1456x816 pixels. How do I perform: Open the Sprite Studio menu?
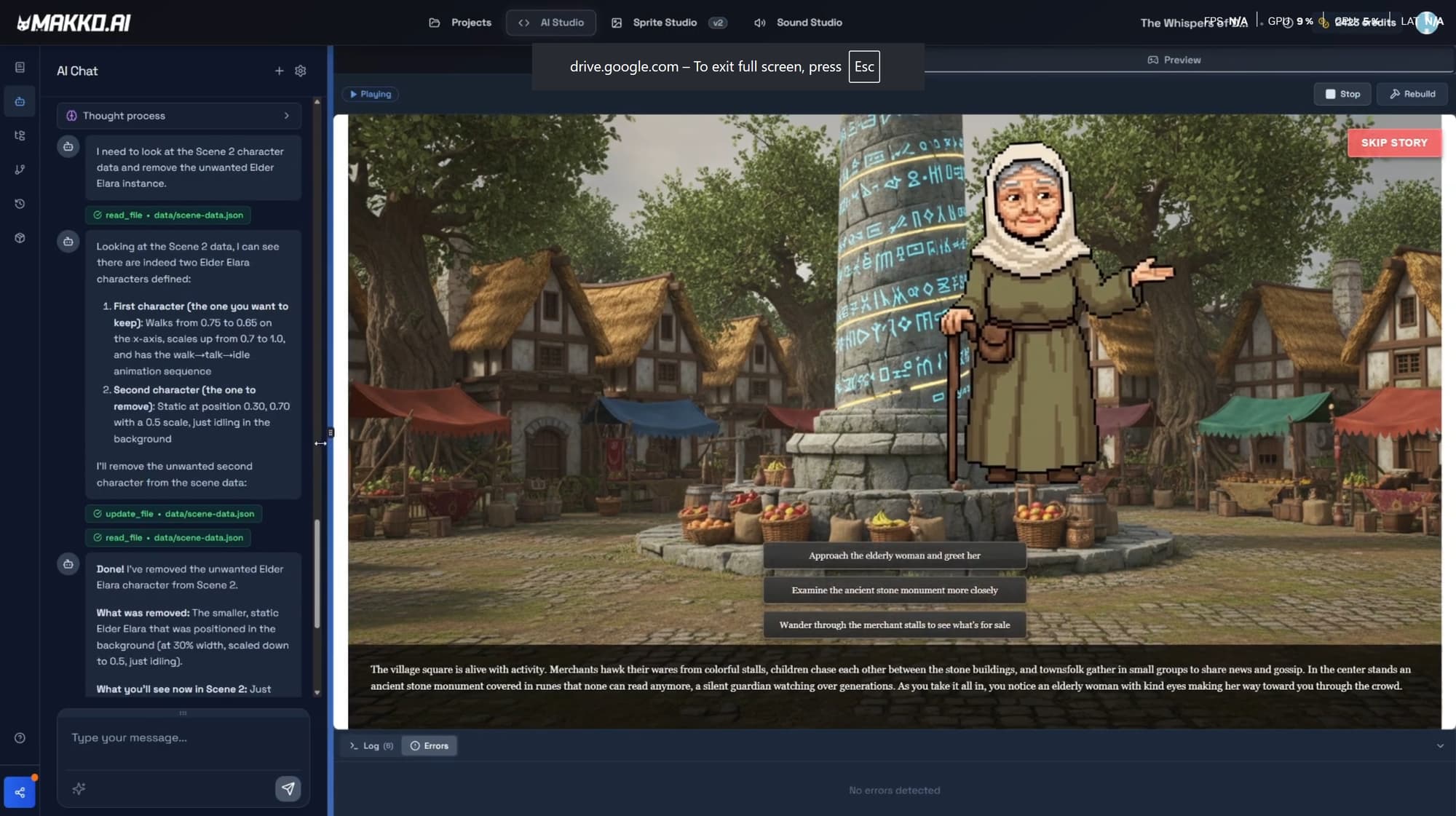pos(664,23)
